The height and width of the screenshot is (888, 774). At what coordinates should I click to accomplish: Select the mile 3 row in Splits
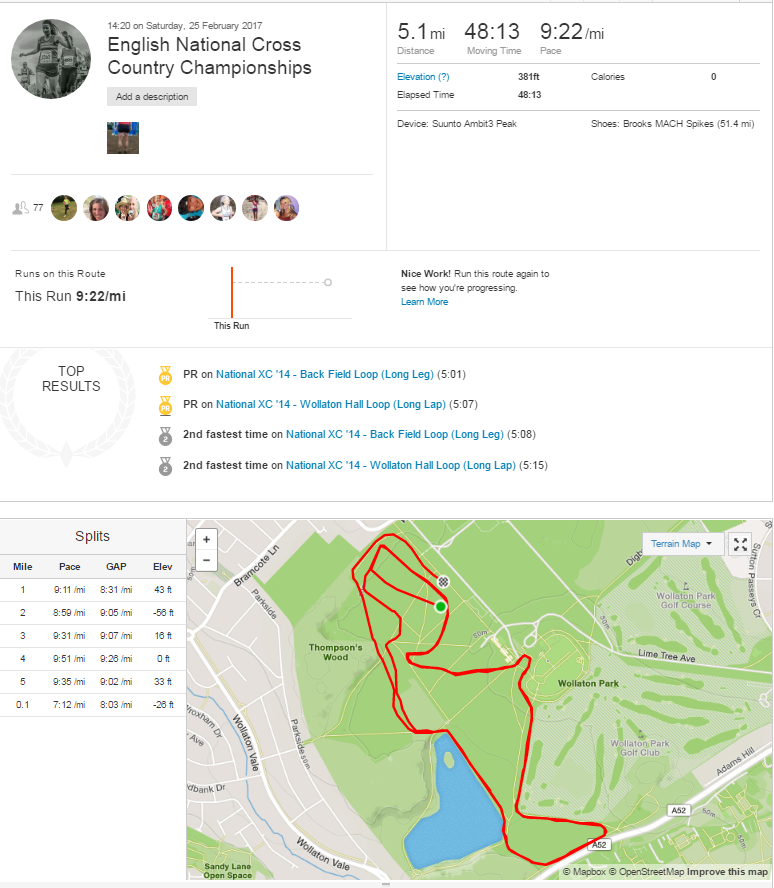point(93,637)
